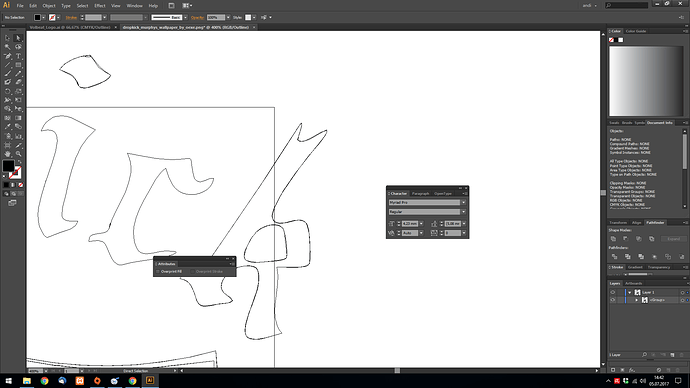Toggle visibility of the Group sublayer
This screenshot has width=690, height=388.
(613, 300)
